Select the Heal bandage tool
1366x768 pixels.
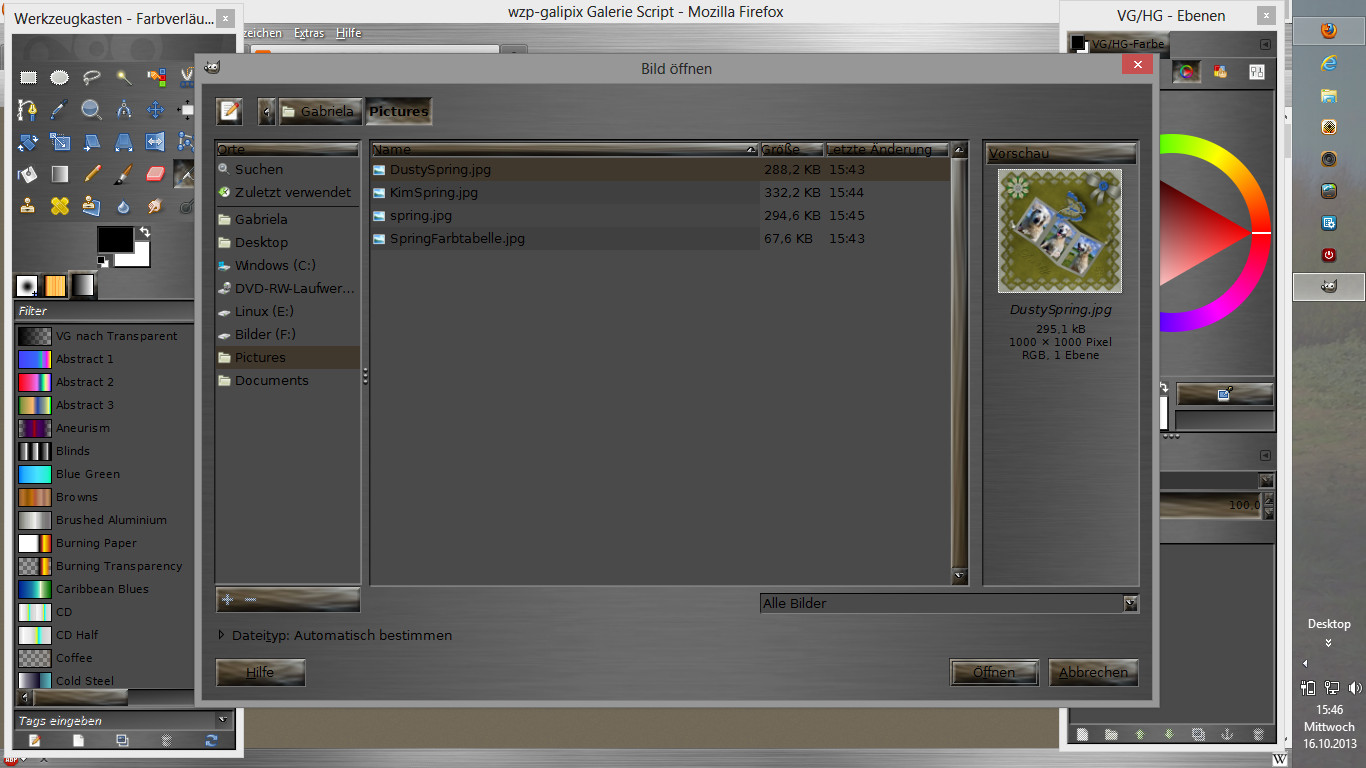pos(60,206)
